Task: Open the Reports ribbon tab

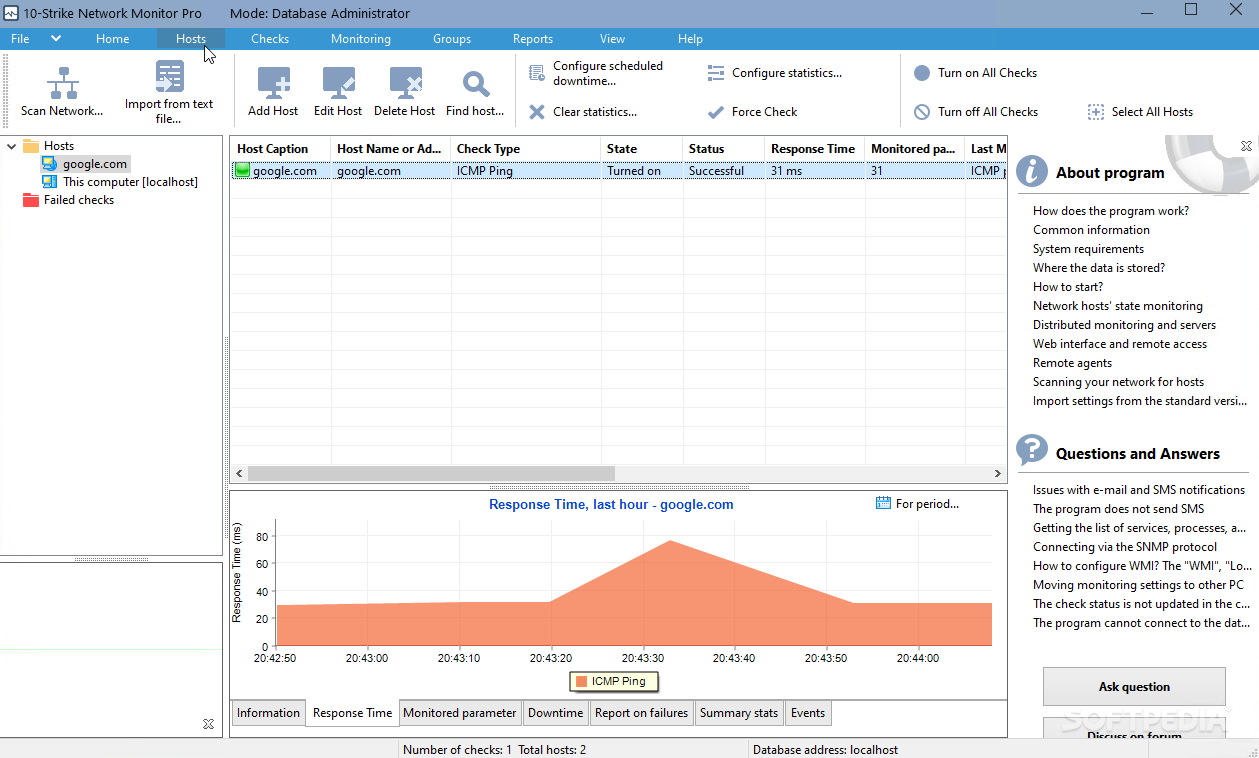Action: coord(533,39)
